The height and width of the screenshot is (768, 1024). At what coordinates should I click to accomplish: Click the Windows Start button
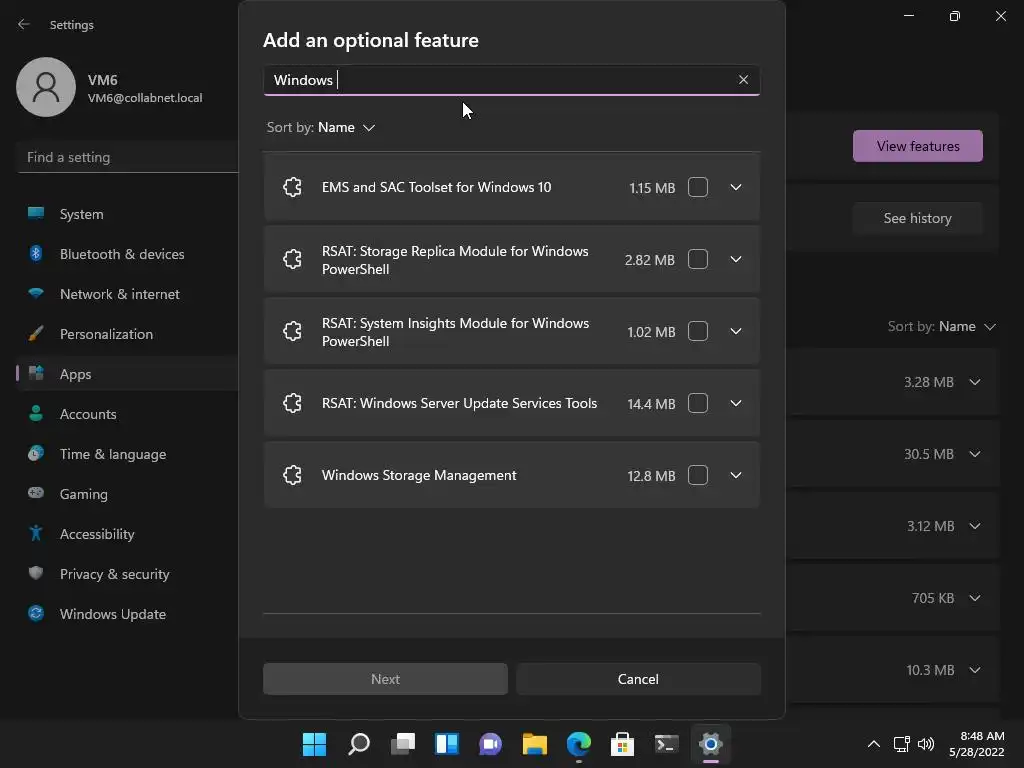[x=314, y=744]
